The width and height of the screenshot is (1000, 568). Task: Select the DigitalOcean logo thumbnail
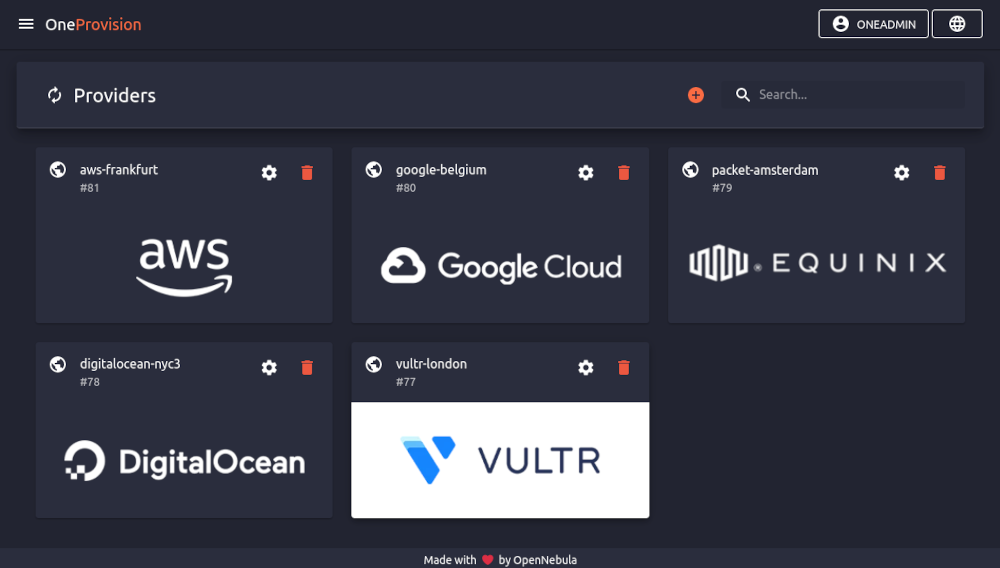[x=184, y=460]
